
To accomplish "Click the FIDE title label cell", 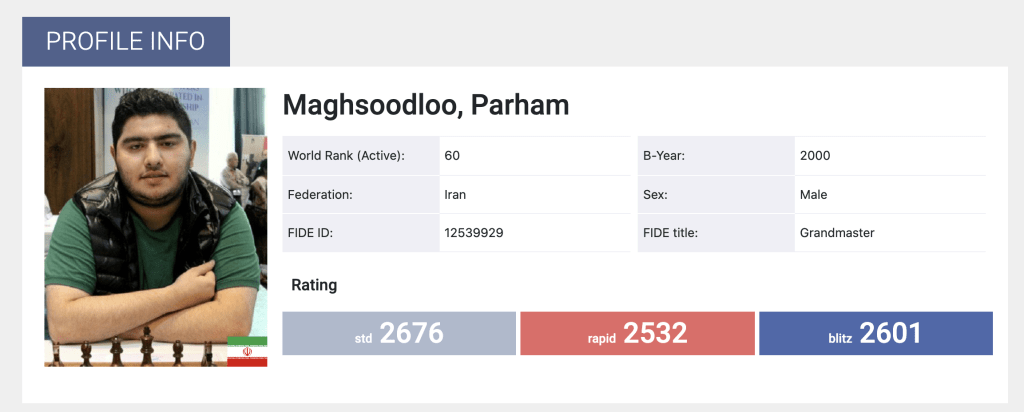I will (670, 233).
